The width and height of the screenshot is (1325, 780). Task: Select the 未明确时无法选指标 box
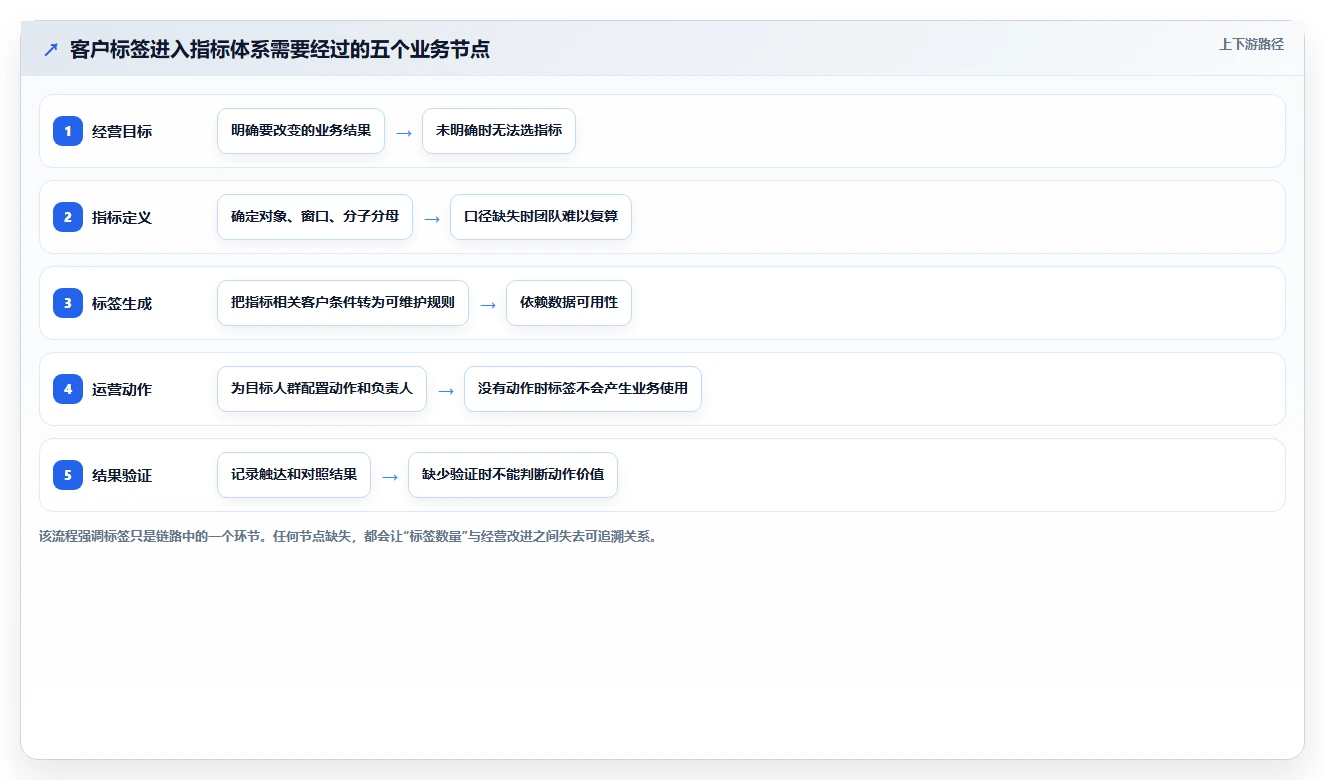coord(499,131)
